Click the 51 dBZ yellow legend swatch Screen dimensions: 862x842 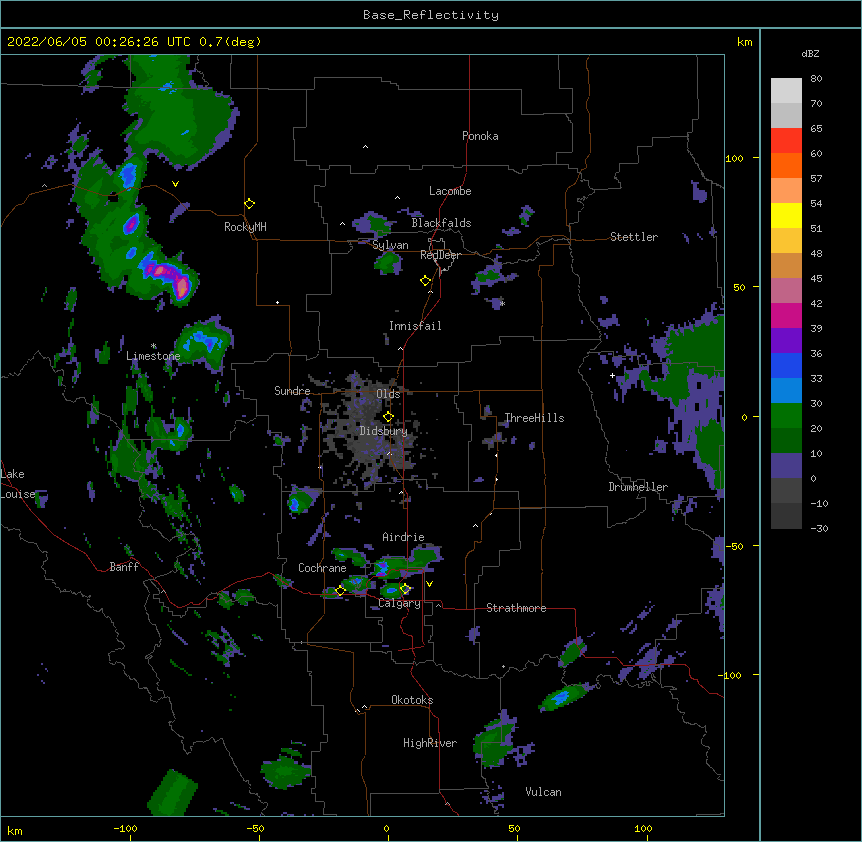(x=786, y=215)
